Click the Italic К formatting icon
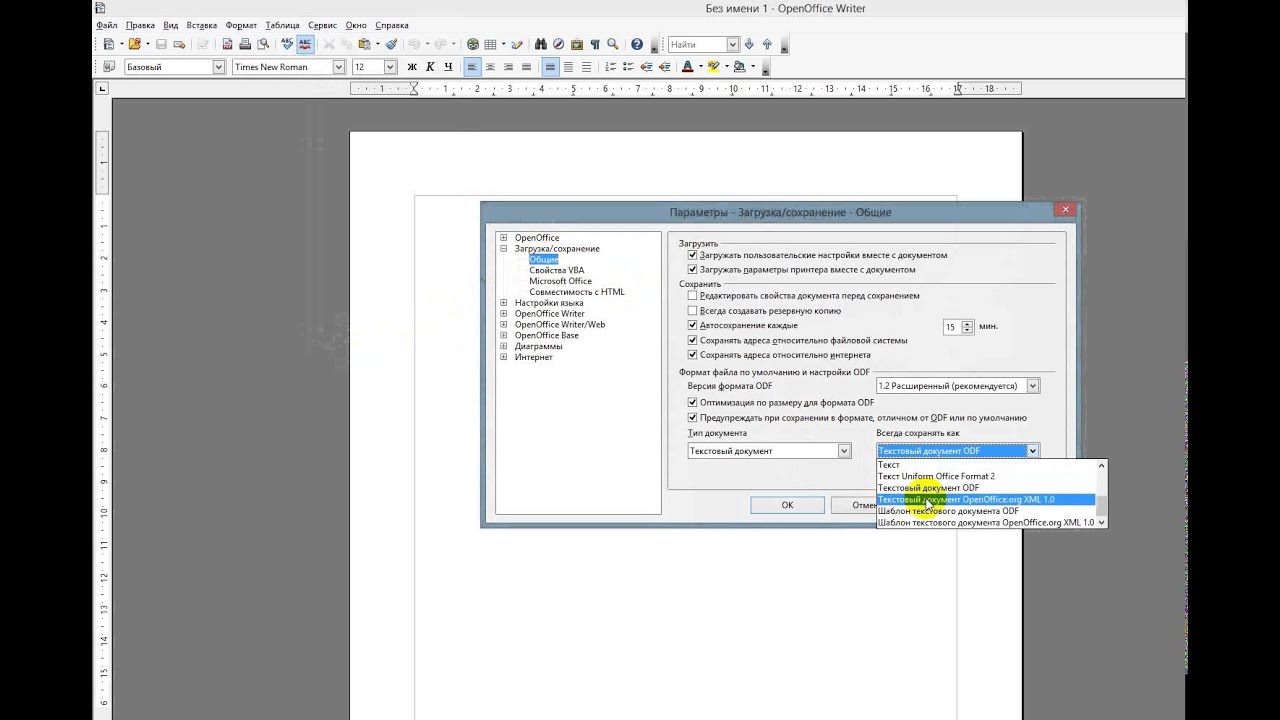This screenshot has width=1280, height=720. (430, 67)
